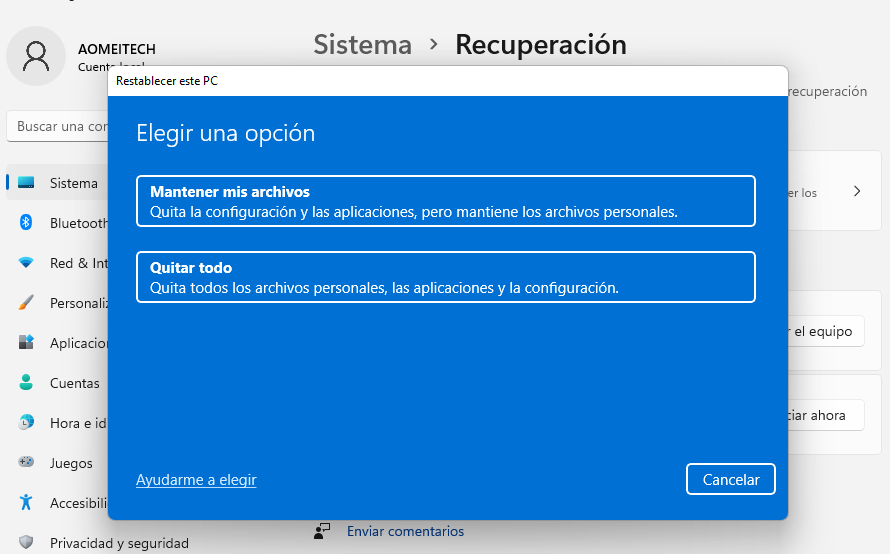Open the Ayudarme a elegir link
Viewport: 890px width, 554px height.
tap(196, 480)
